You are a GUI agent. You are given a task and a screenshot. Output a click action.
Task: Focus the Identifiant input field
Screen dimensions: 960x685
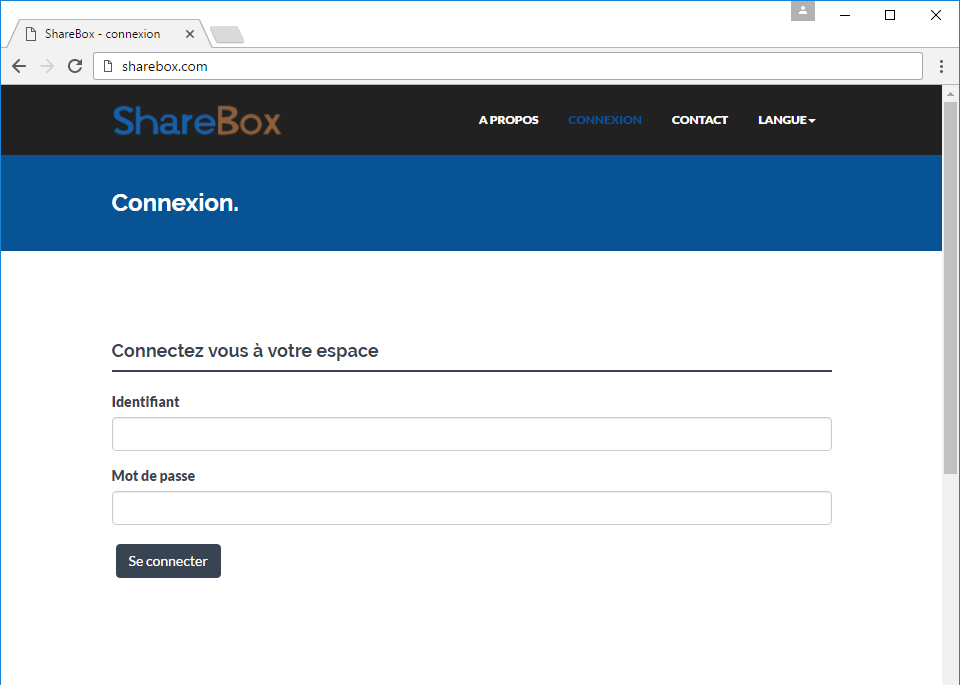click(471, 434)
